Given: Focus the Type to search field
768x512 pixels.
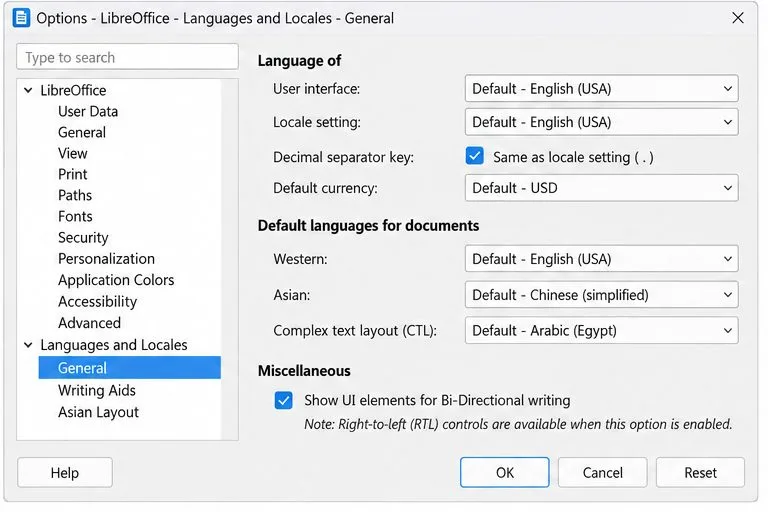Looking at the screenshot, I should [127, 57].
